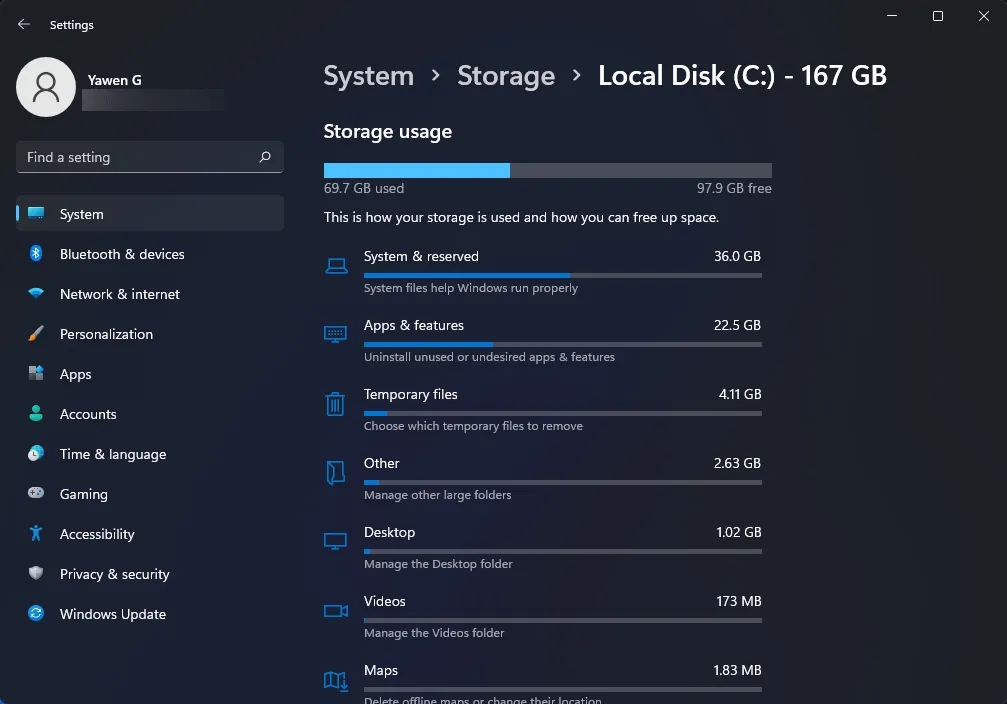Click the search magnifier icon
Image resolution: width=1007 pixels, height=704 pixels.
coord(265,157)
